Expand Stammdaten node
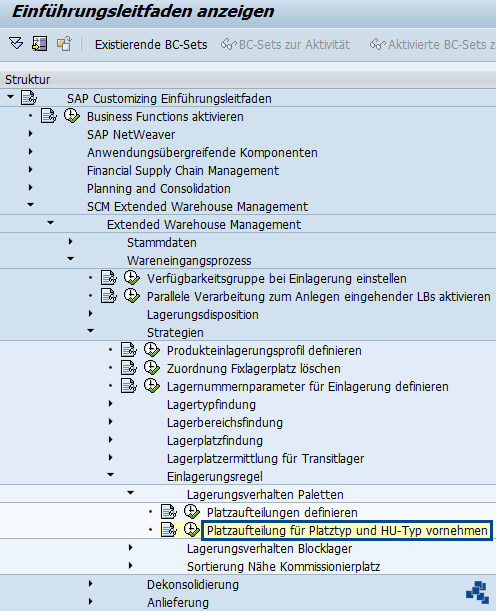This screenshot has width=496, height=611. (71, 242)
